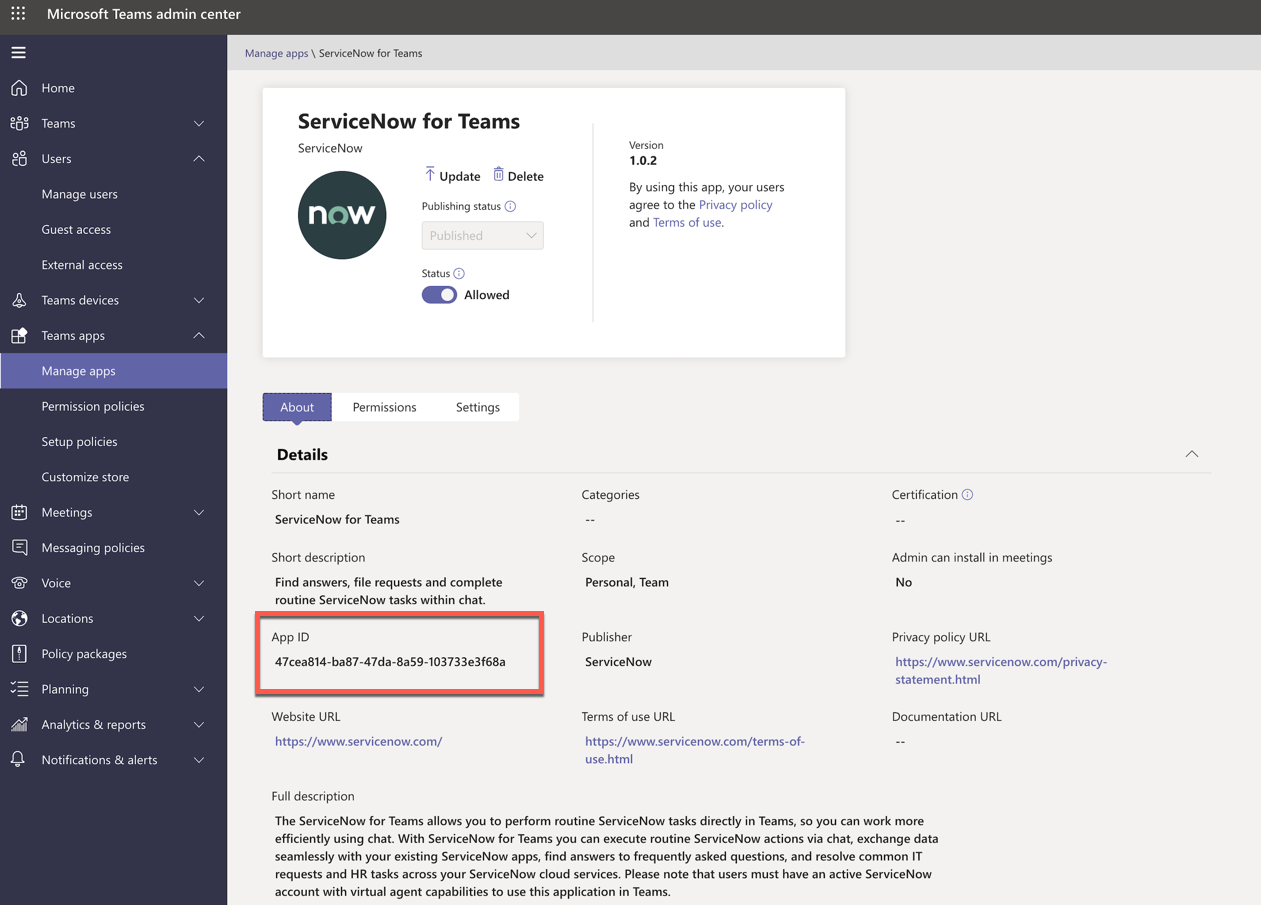Collapse the Teams apps chevron

click(x=199, y=335)
